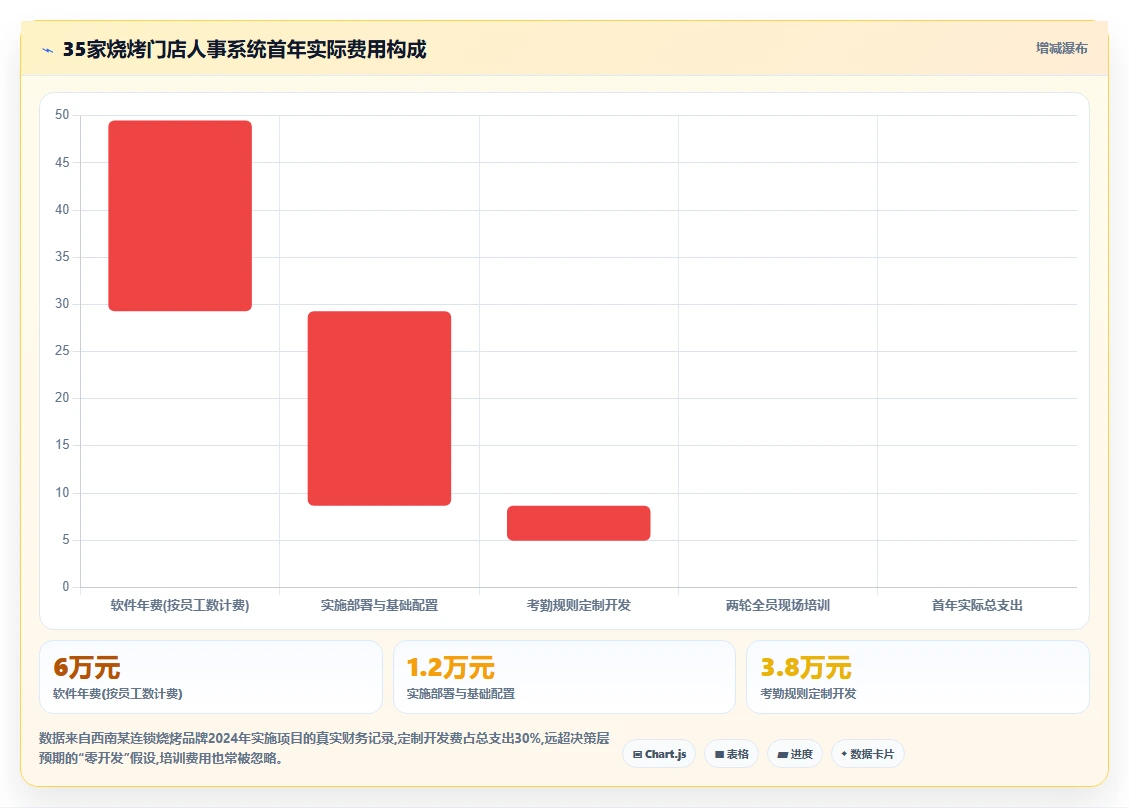Viewport: 1129px width, 808px height.
Task: Click the lightning icon beside the chart title
Action: [48, 50]
